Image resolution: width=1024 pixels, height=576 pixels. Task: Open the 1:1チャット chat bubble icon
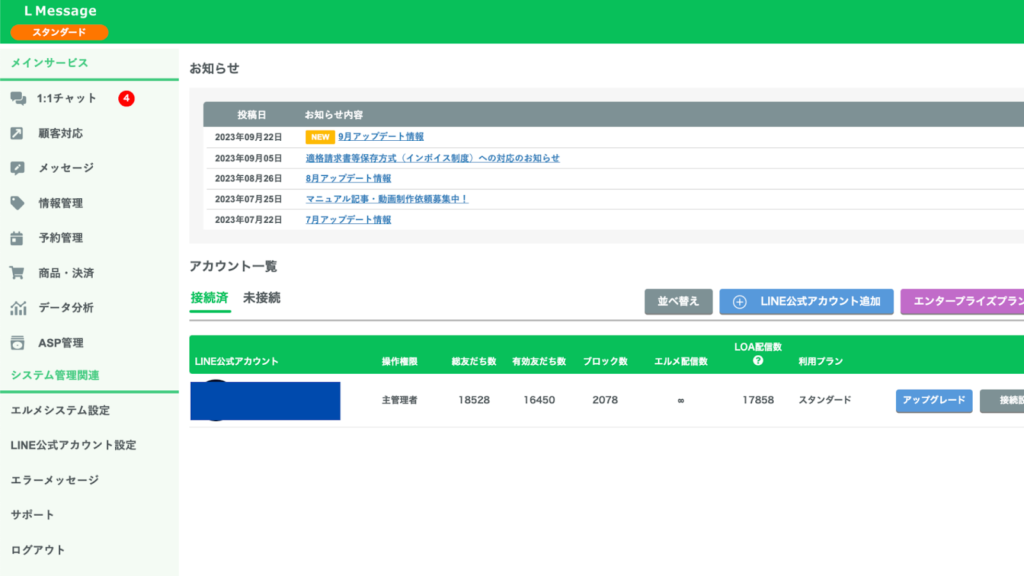(x=17, y=98)
